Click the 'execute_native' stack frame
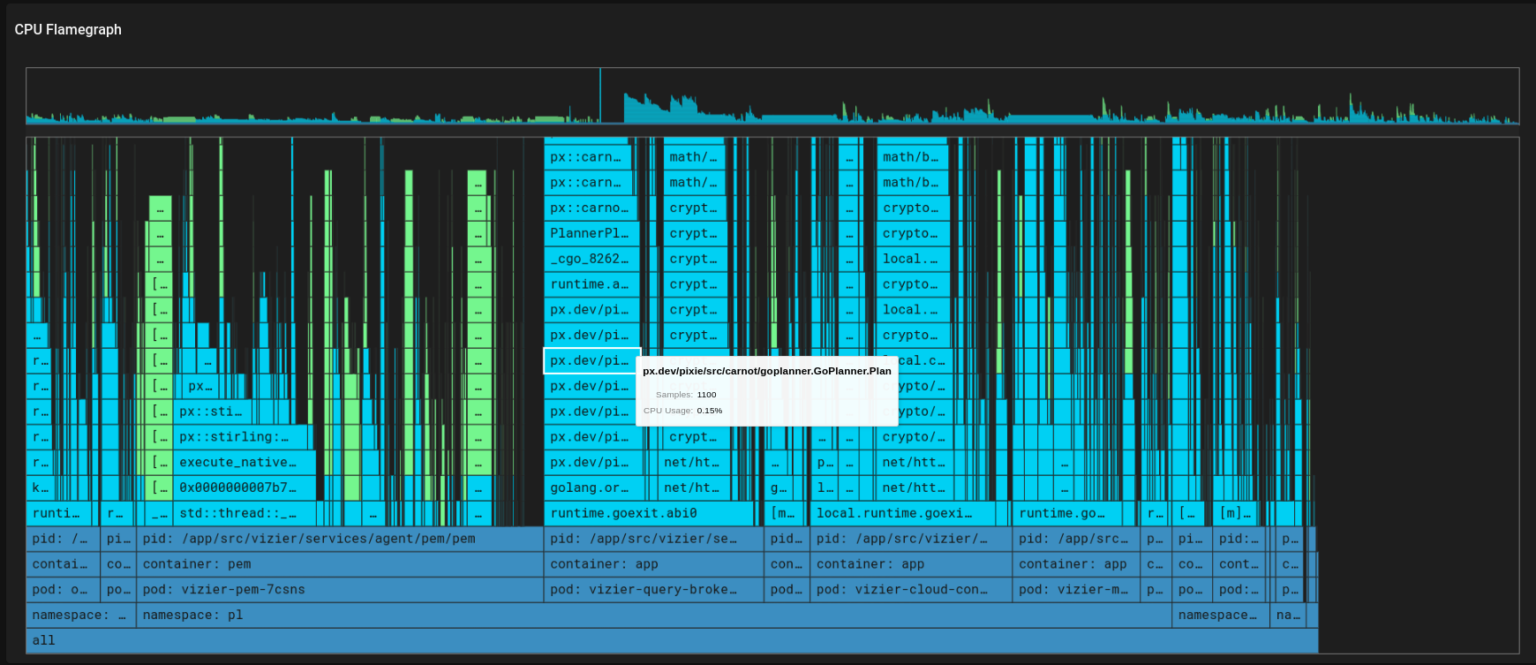The image size is (1536, 665). (x=245, y=463)
